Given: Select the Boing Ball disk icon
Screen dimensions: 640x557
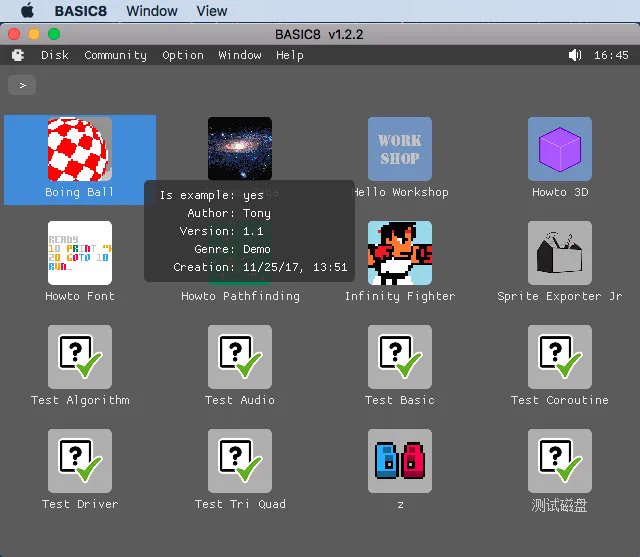Looking at the screenshot, I should click(x=80, y=149).
